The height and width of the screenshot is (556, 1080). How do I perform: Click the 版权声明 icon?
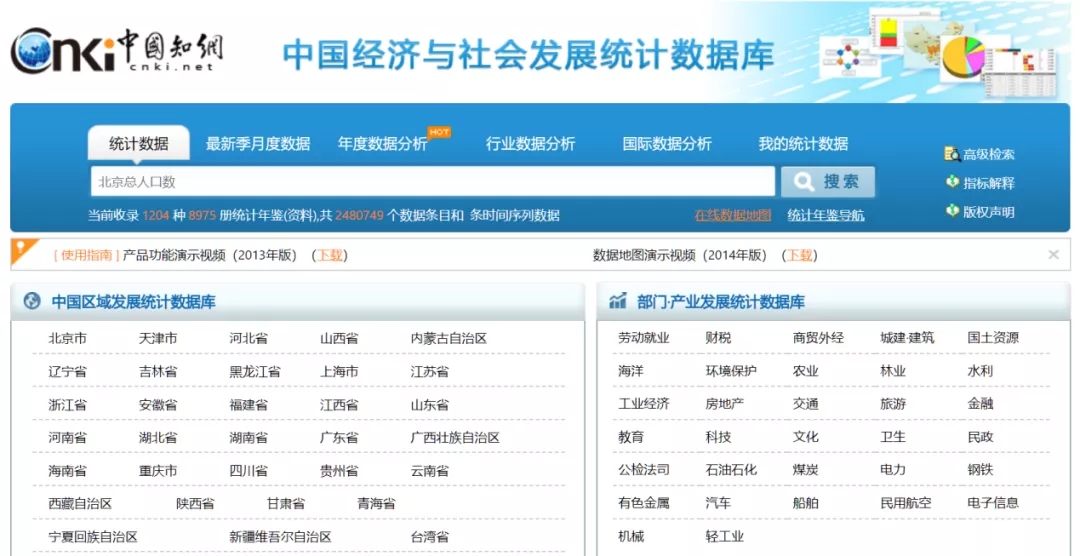(x=953, y=211)
